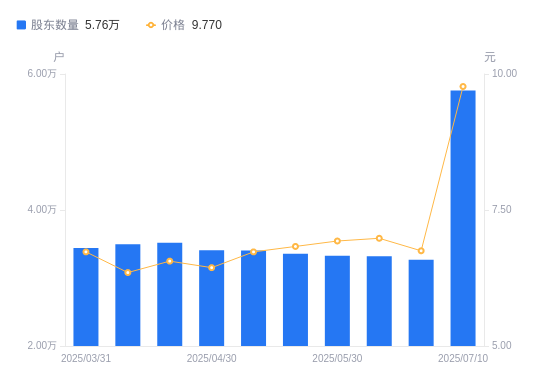Click the orange 价格 legend marker icon
The width and height of the screenshot is (550, 381).
pos(151,25)
